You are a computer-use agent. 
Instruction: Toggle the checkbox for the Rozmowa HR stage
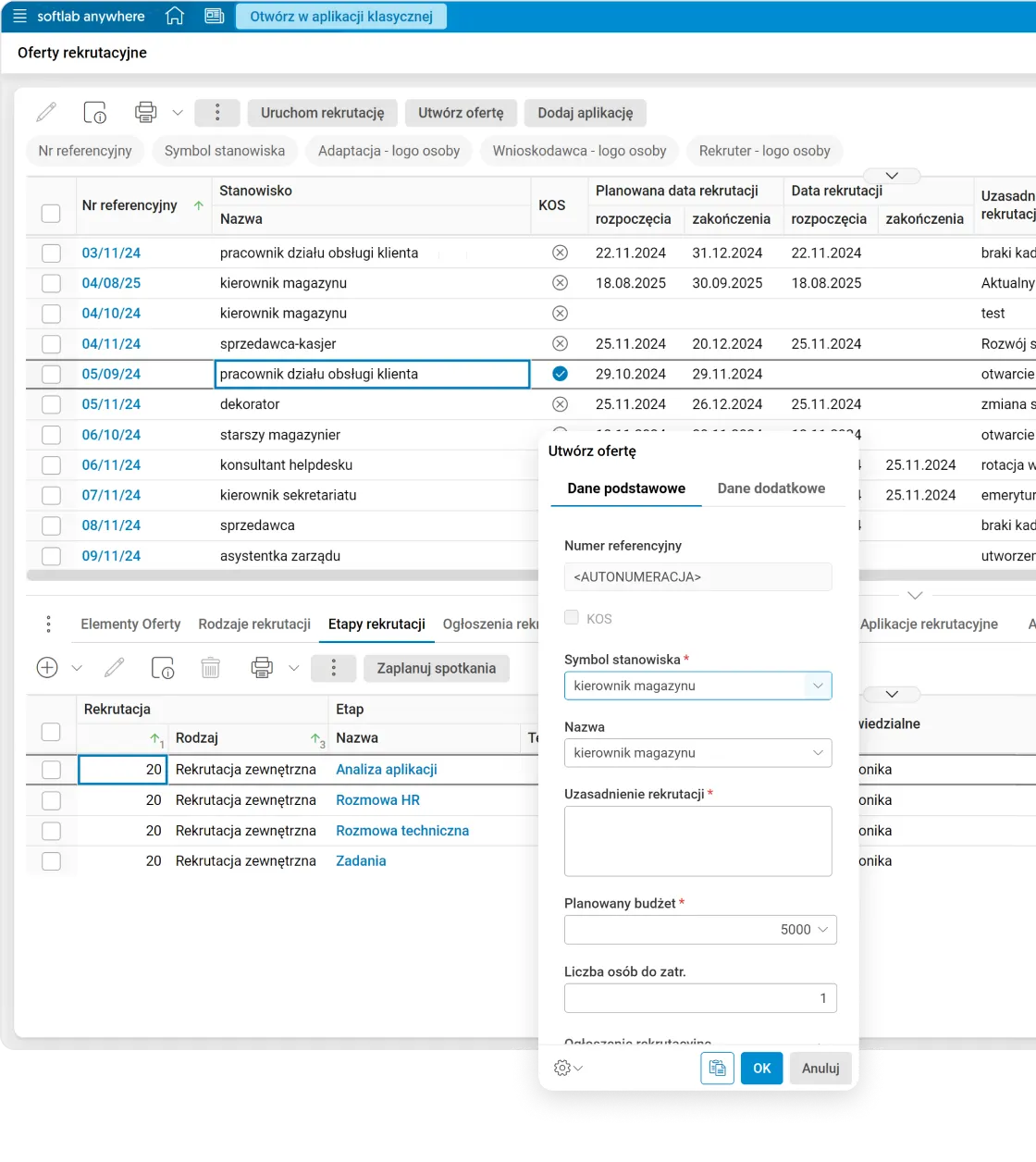[x=51, y=800]
